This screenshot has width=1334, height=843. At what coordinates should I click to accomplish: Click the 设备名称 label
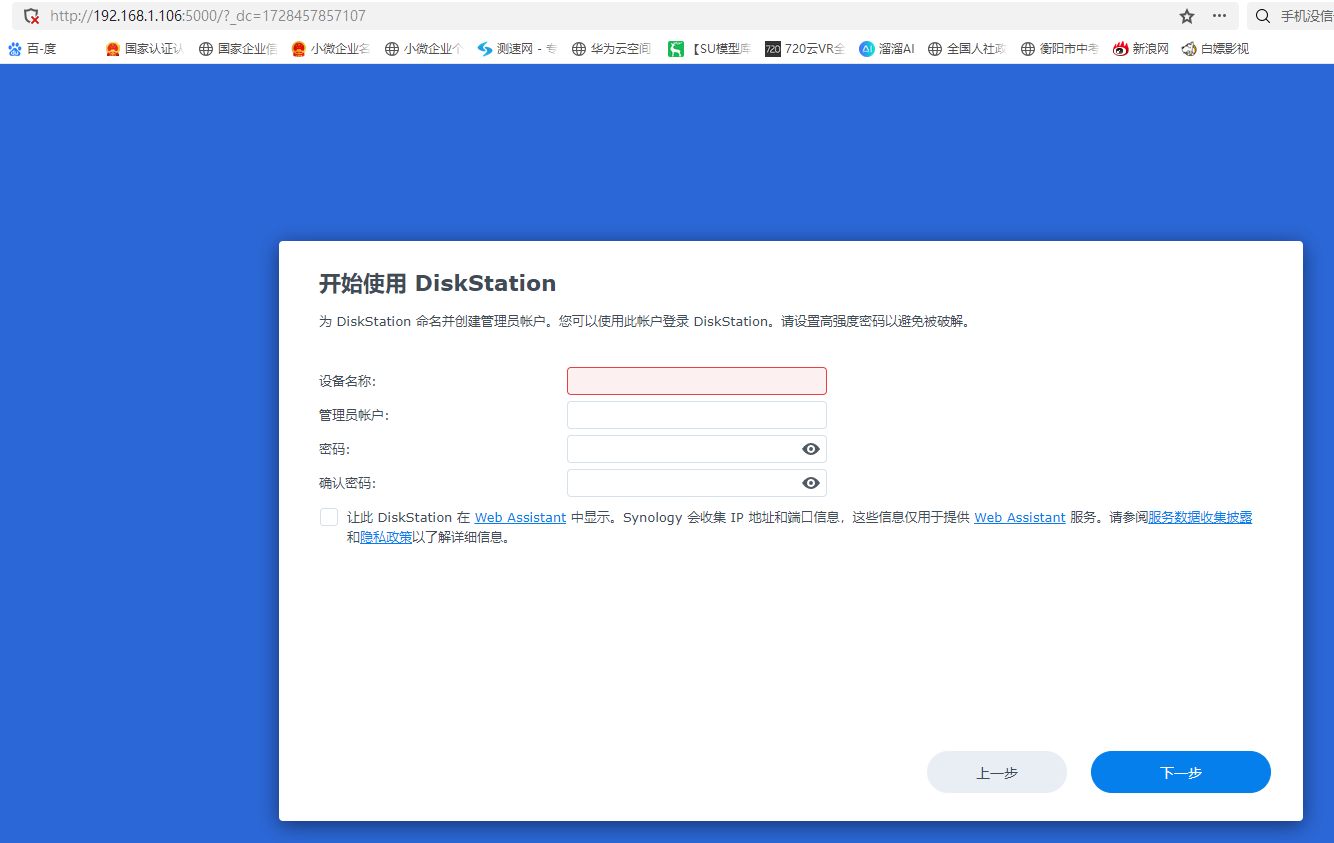click(x=347, y=381)
